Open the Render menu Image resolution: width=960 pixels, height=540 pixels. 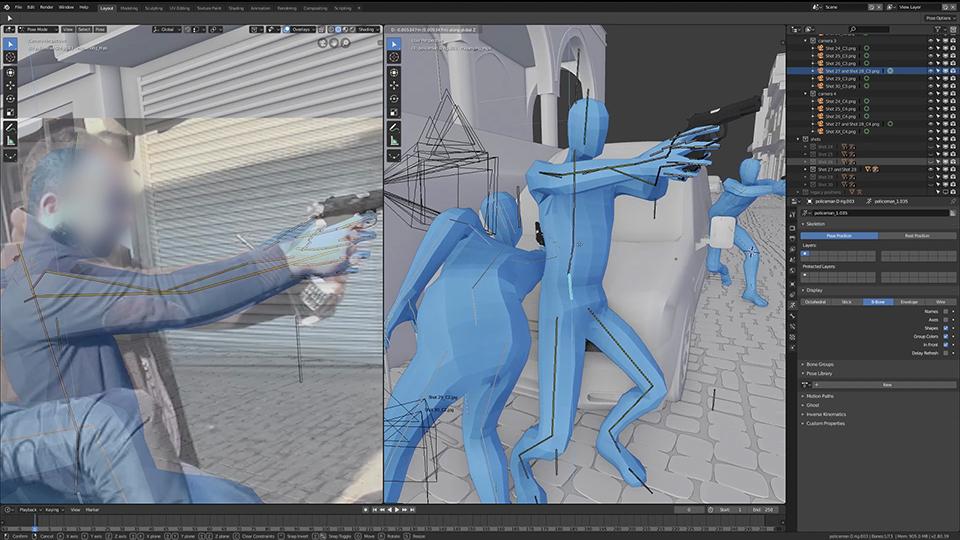[x=46, y=7]
